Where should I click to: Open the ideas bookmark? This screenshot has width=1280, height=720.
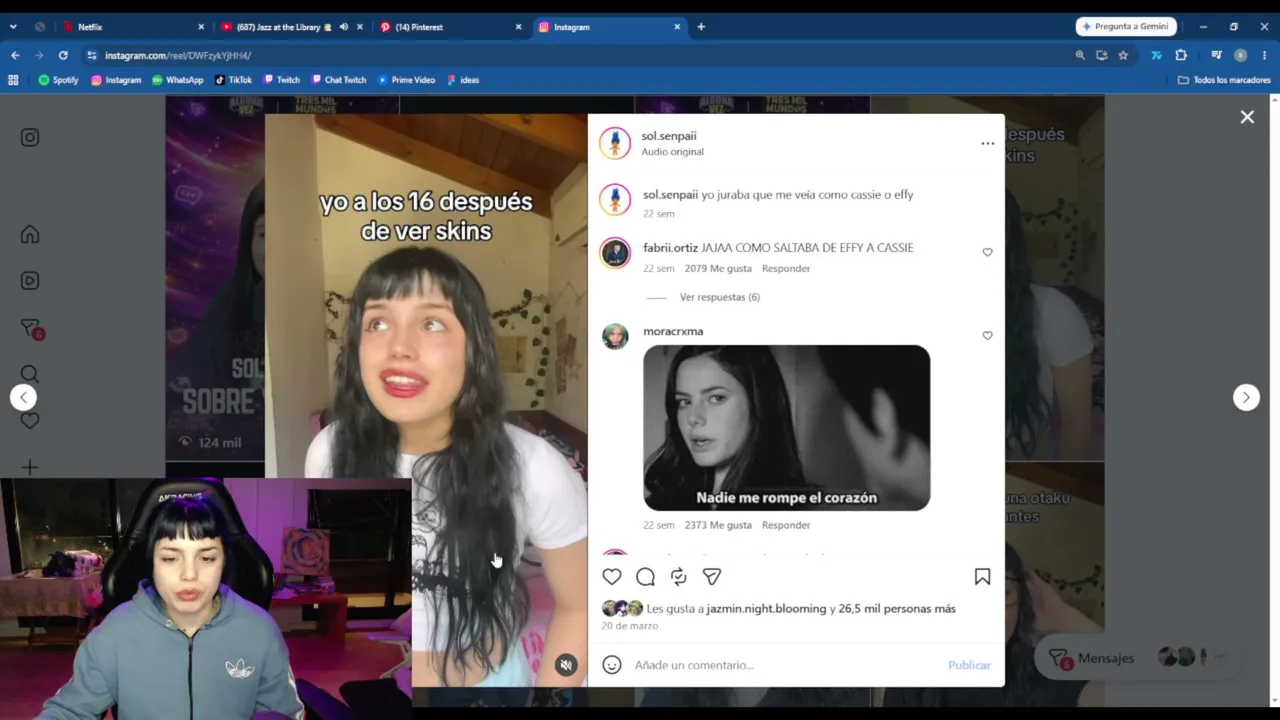pos(463,80)
